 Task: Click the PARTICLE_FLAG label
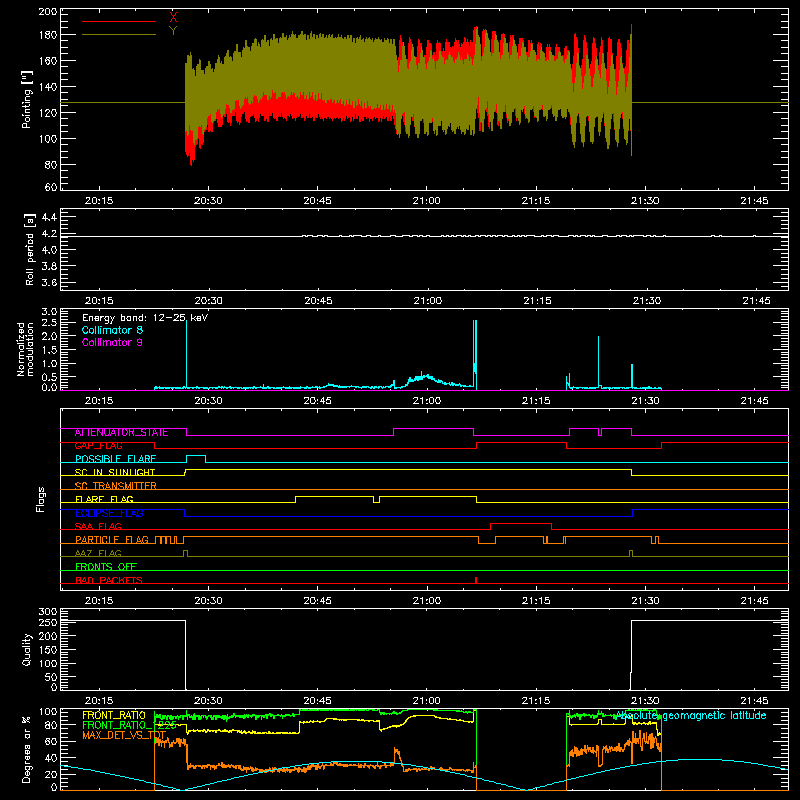[112, 540]
